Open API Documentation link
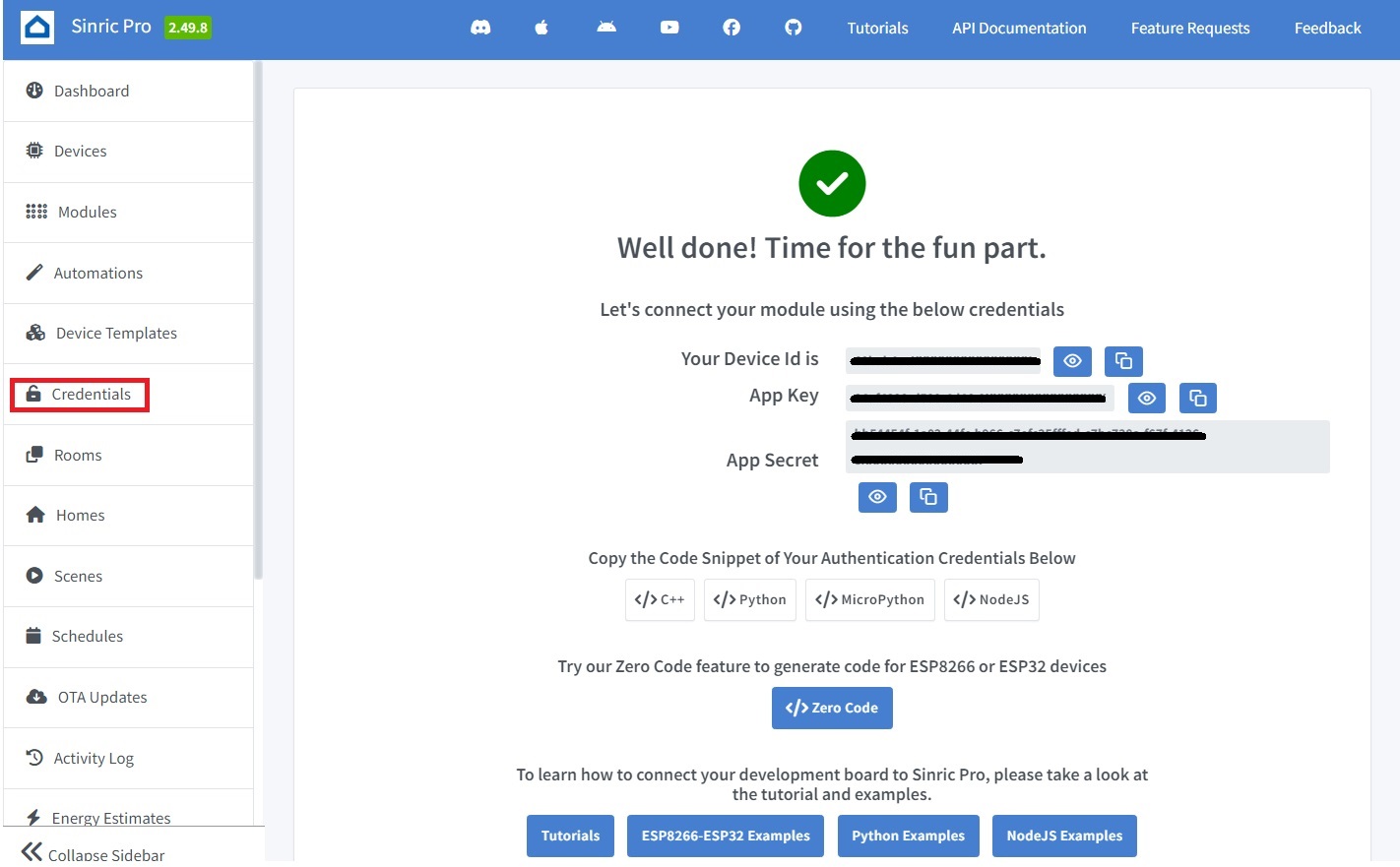This screenshot has width=1400, height=867. point(1019,28)
